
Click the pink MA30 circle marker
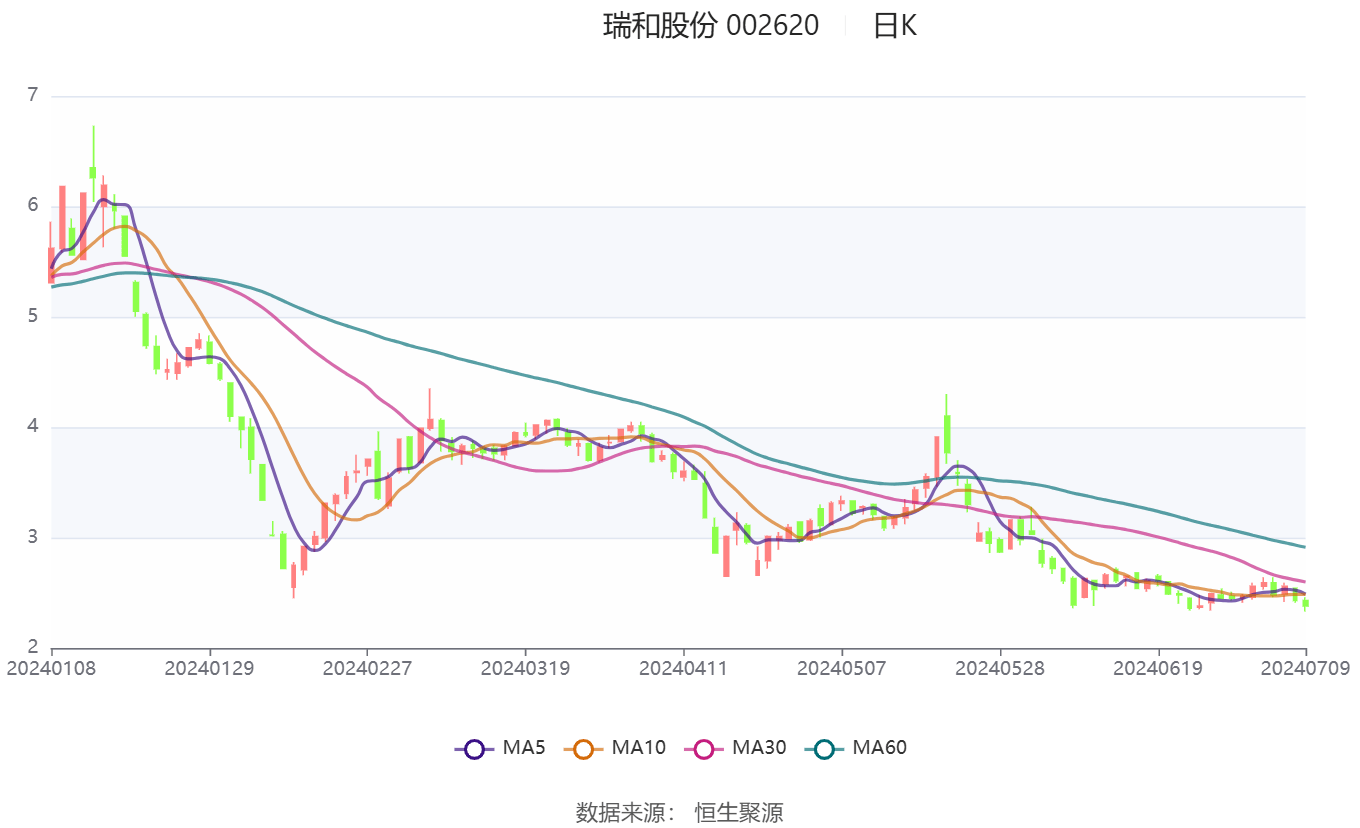coord(705,748)
